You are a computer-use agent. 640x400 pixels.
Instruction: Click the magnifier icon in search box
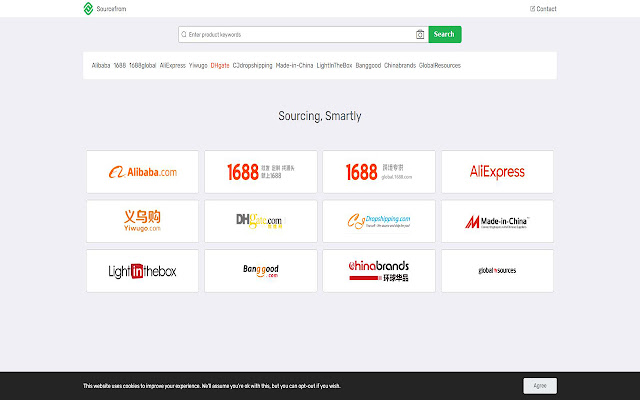(184, 34)
